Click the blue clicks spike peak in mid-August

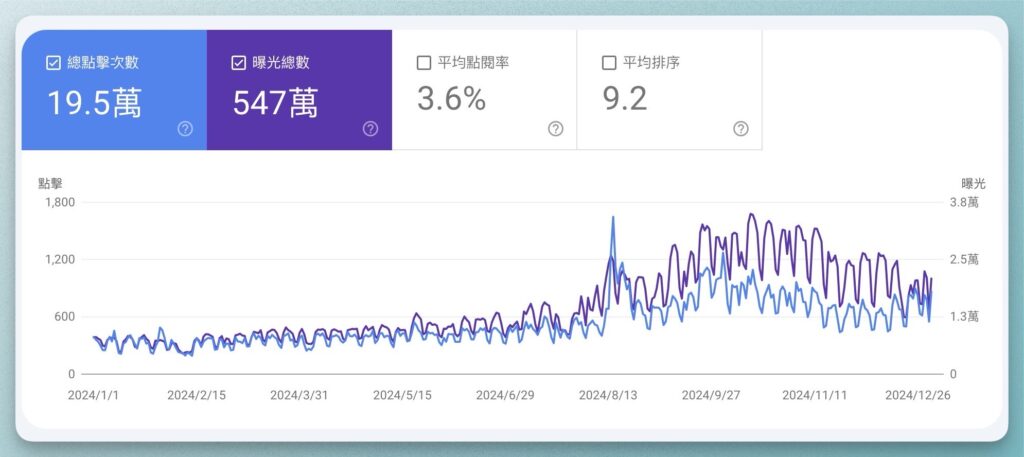click(x=613, y=217)
